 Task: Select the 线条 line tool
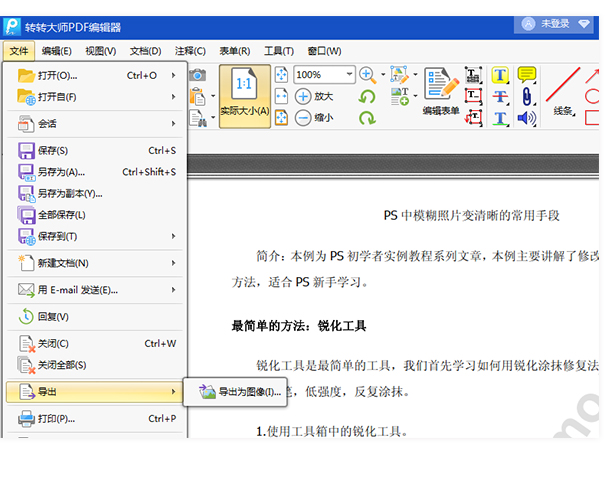(x=563, y=91)
